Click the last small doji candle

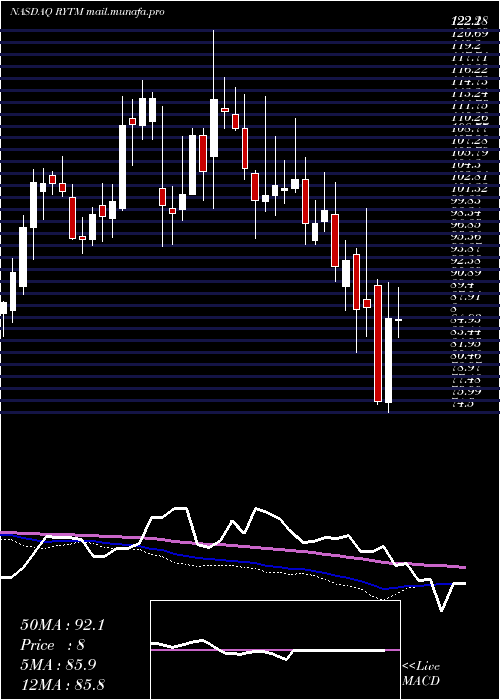(398, 320)
